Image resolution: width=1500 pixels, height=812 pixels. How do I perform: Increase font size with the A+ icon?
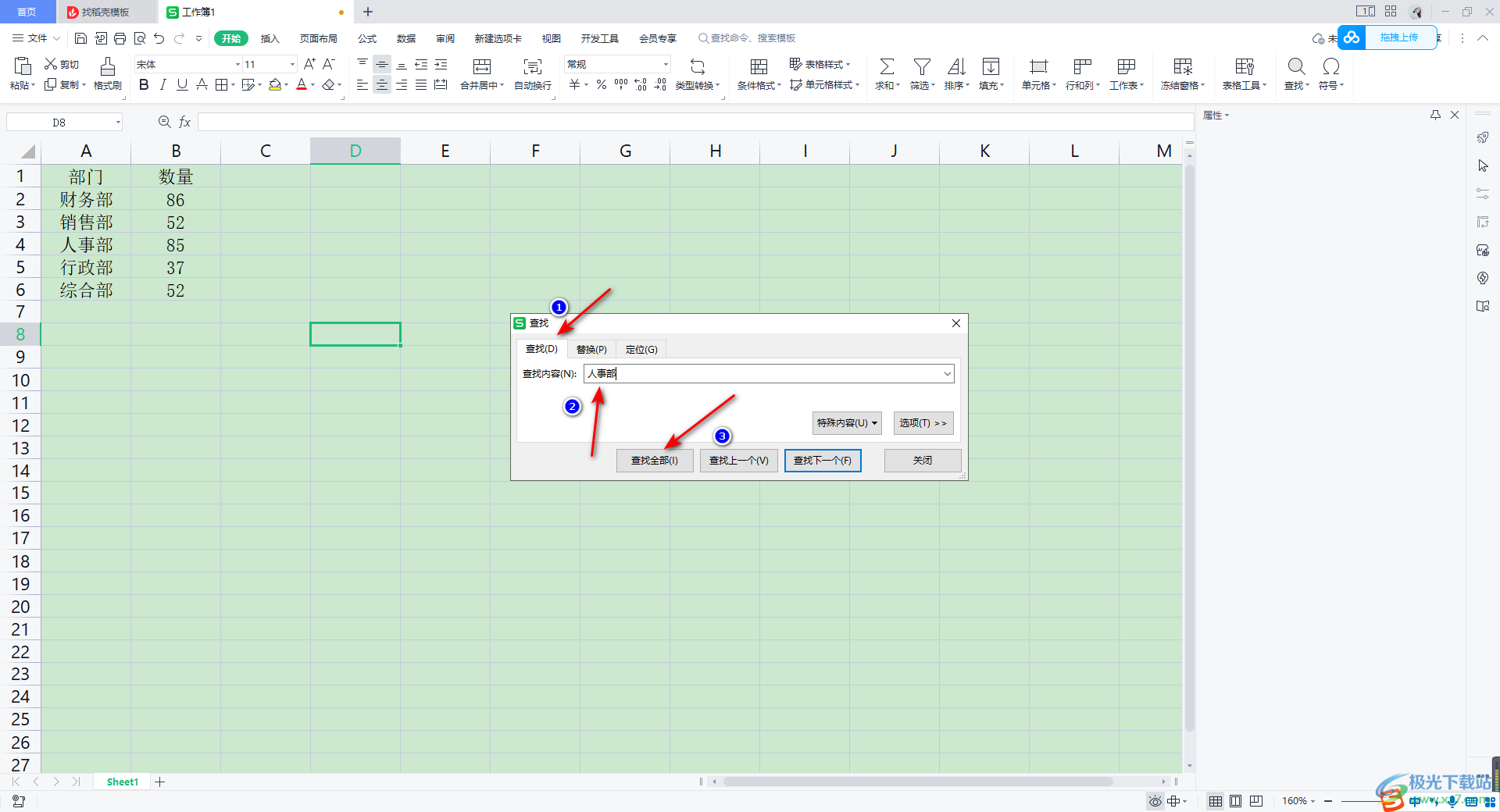(x=309, y=64)
